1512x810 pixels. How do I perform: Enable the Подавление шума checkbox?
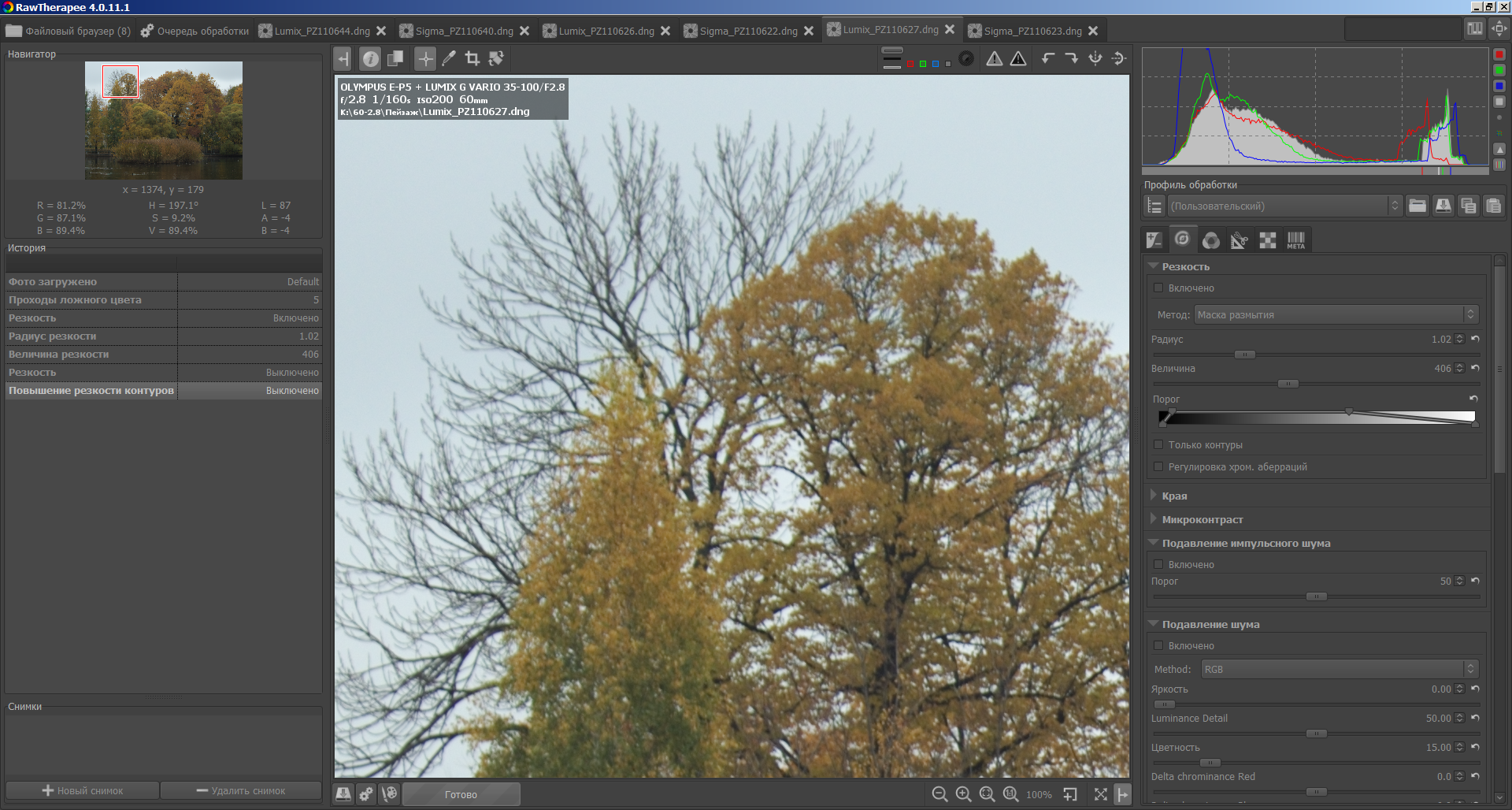(x=1158, y=645)
